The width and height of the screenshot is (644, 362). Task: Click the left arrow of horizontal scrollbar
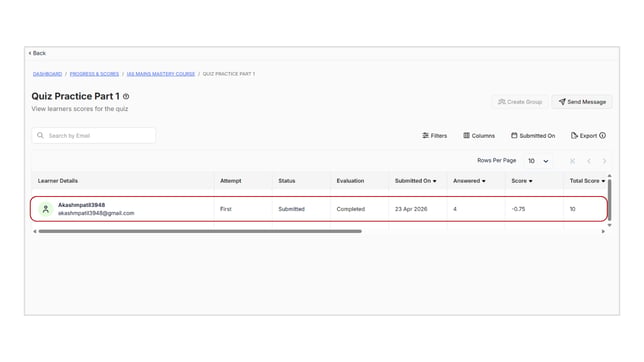coord(35,231)
